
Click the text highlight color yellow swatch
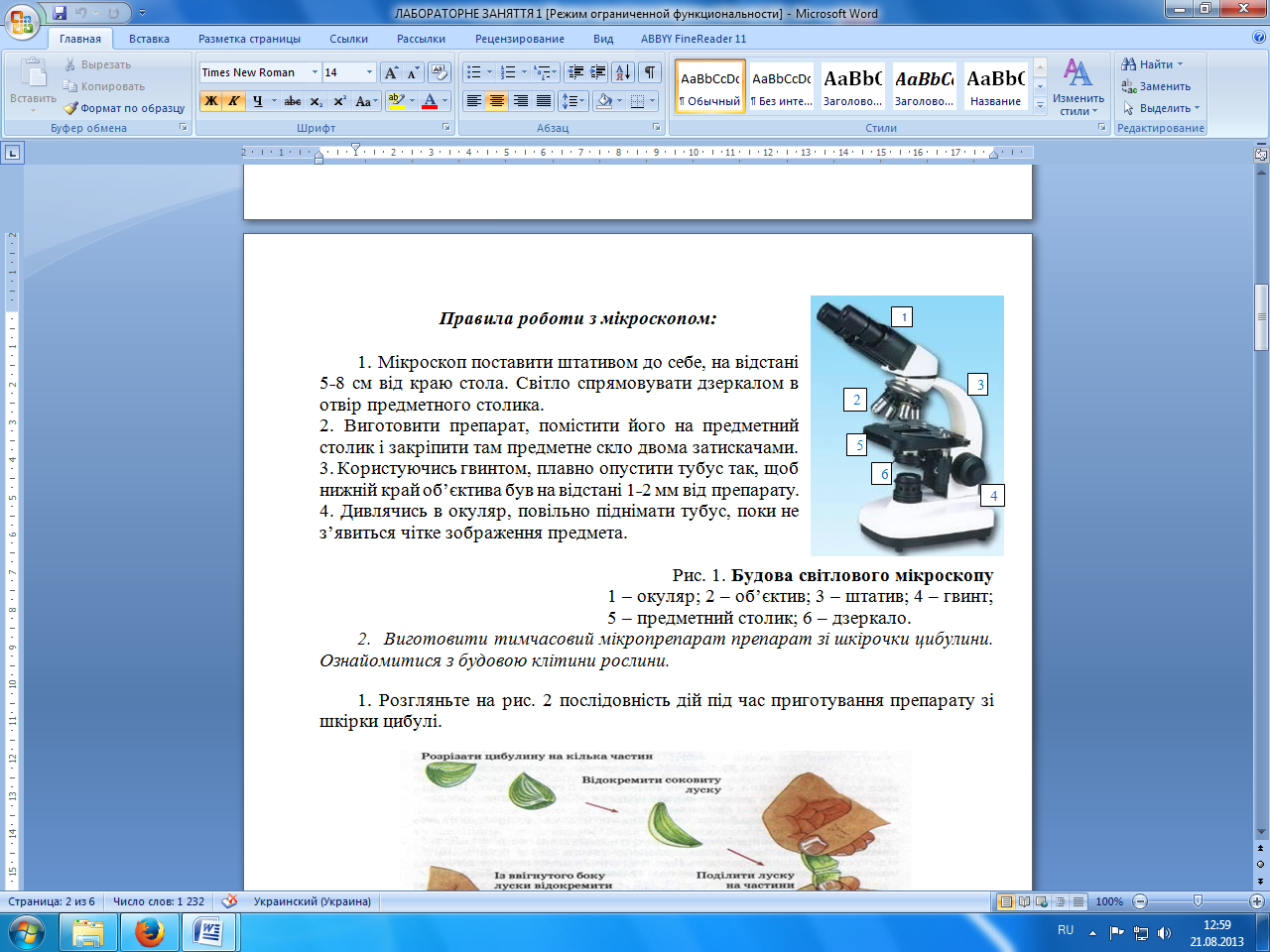397,101
